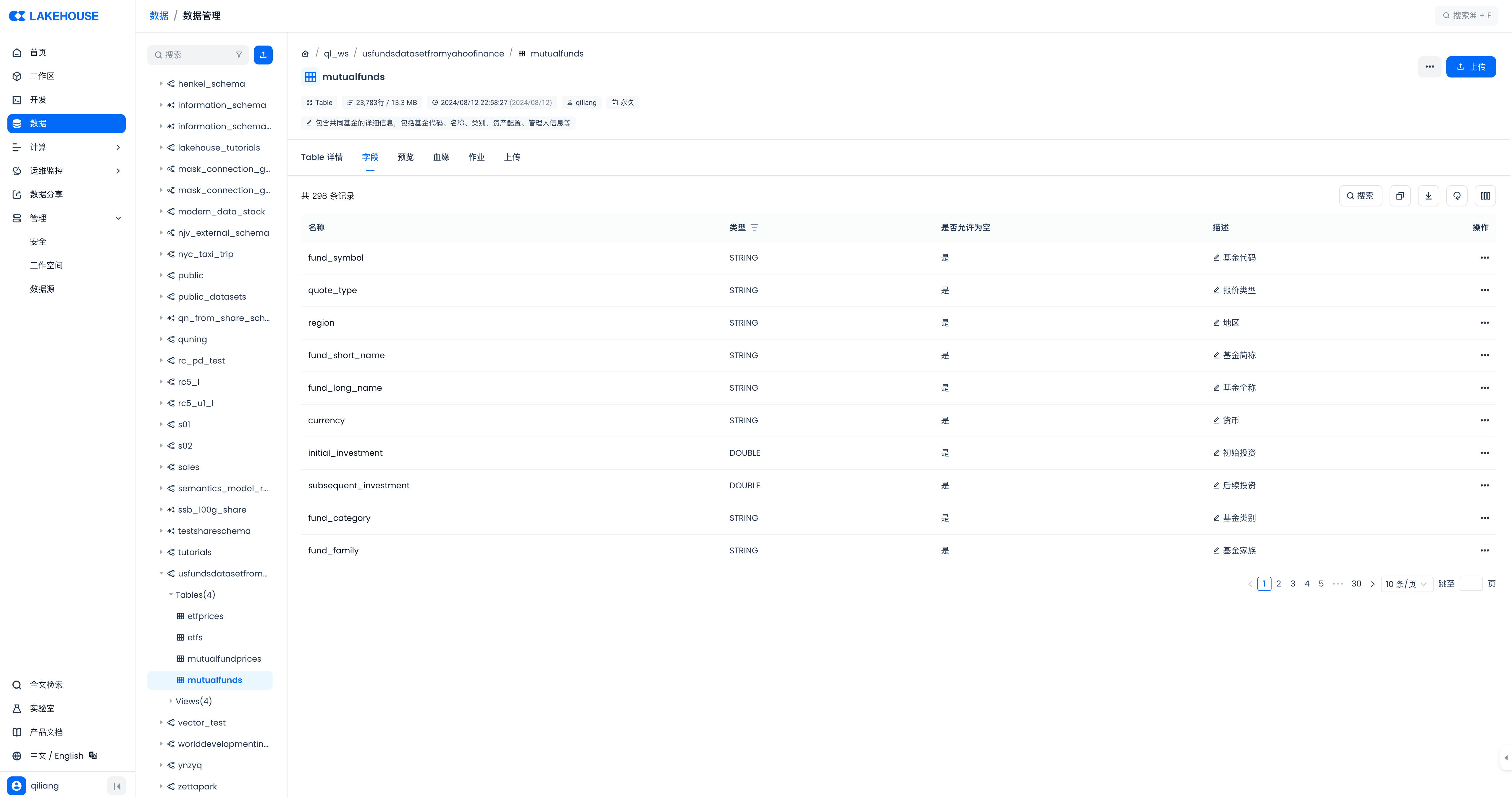Go to page 2 of the fields list
This screenshot has width=1512, height=798.
1278,584
